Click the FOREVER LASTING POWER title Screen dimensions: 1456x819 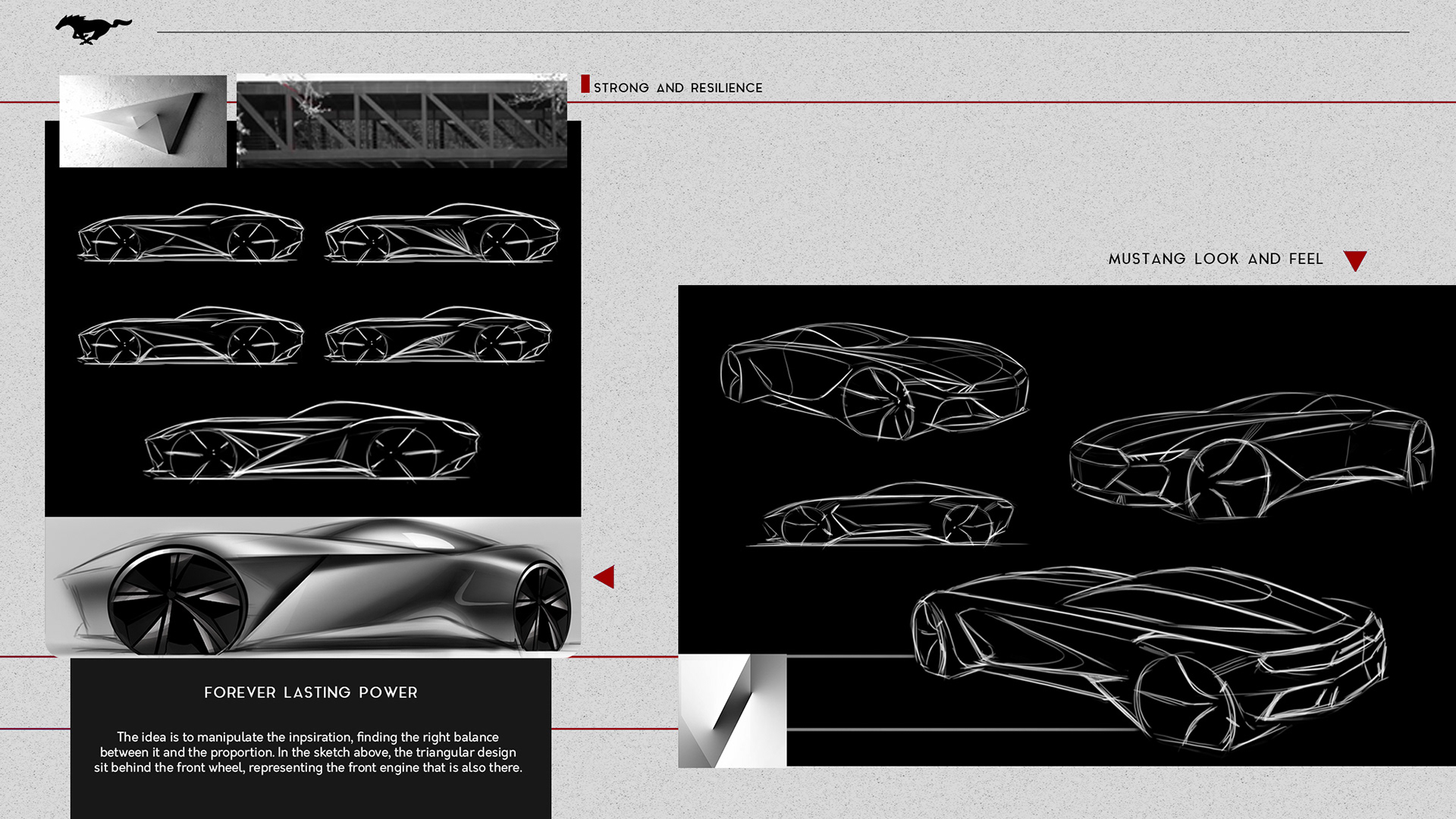311,692
